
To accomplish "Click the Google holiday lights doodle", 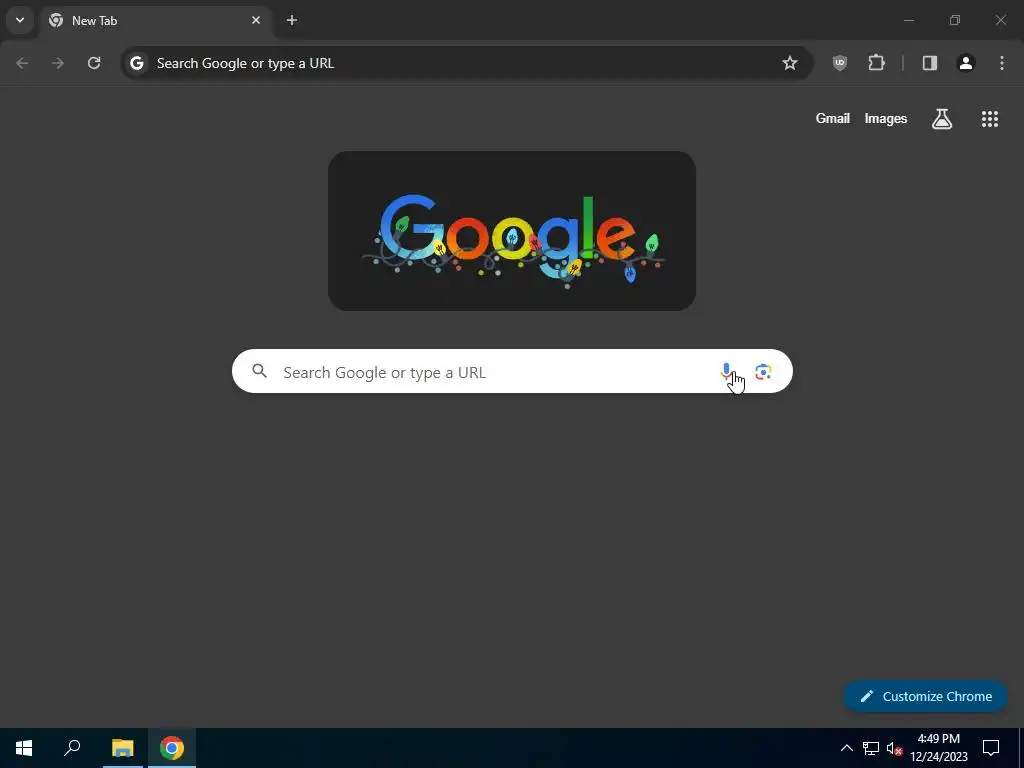I will (512, 231).
